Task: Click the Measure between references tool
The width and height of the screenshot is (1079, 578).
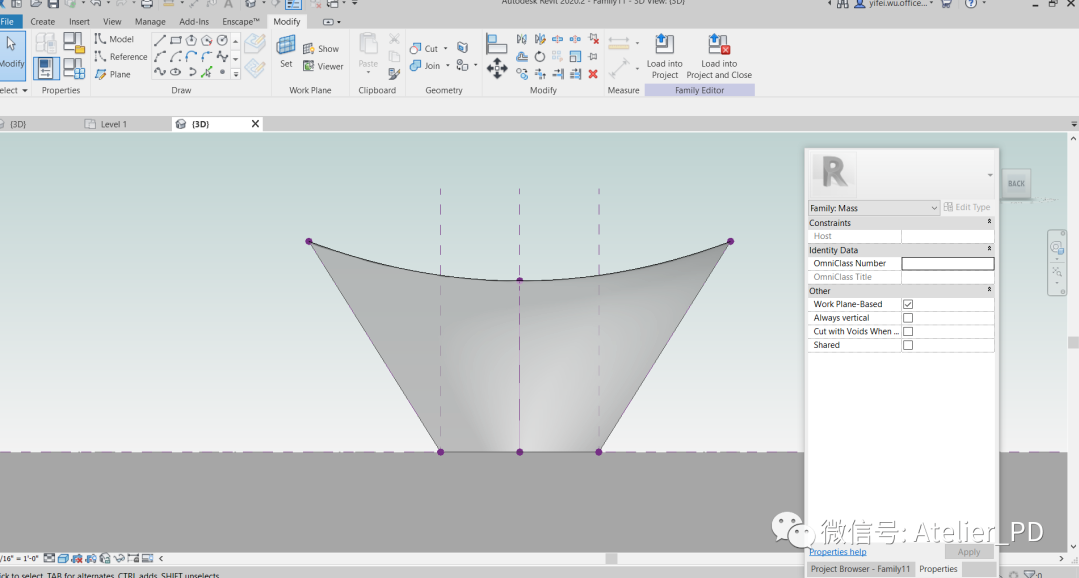Action: pos(619,44)
